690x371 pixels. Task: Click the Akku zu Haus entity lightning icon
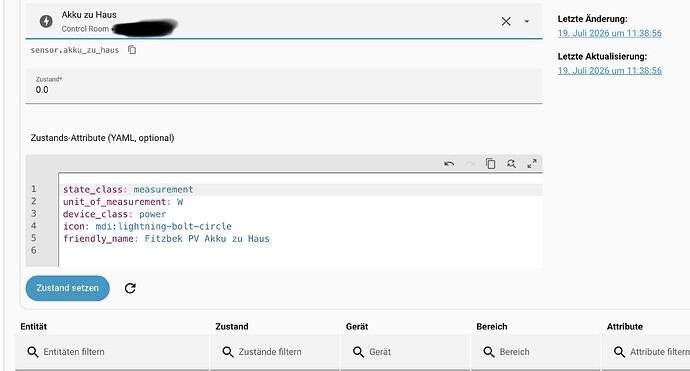[46, 21]
